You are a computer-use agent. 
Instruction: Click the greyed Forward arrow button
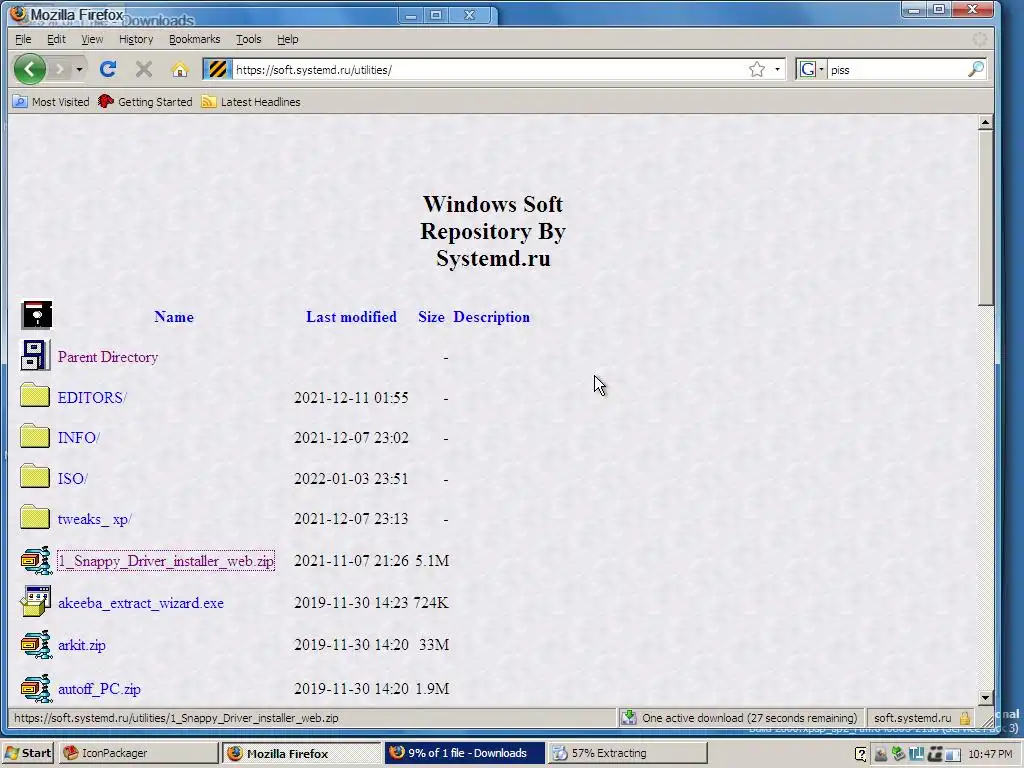click(59, 69)
